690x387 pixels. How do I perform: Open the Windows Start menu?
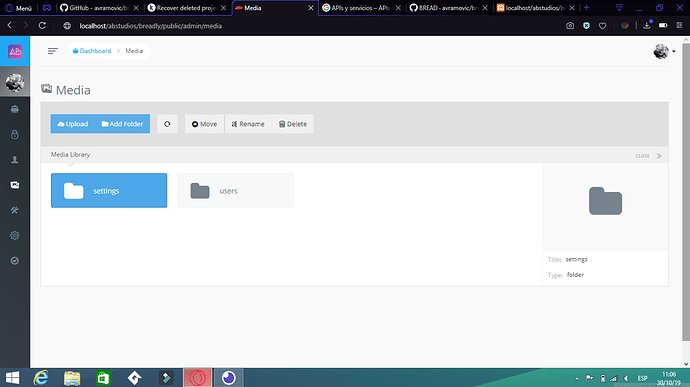click(x=13, y=378)
